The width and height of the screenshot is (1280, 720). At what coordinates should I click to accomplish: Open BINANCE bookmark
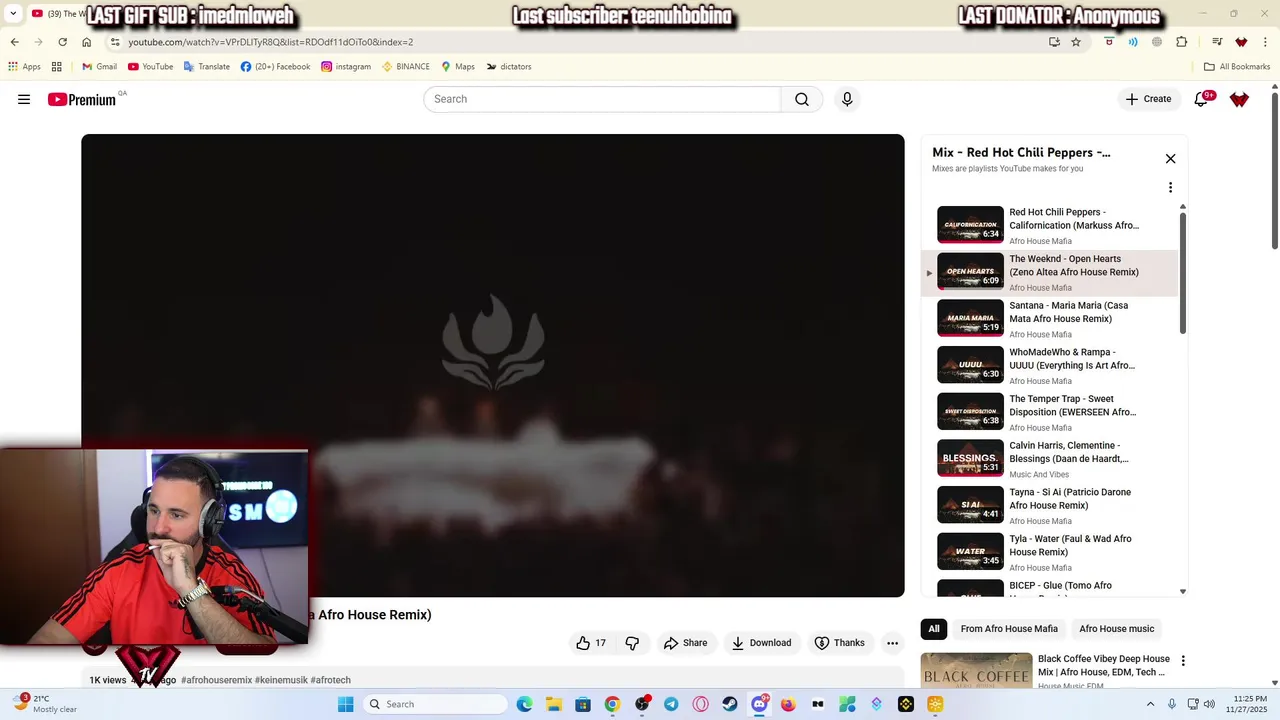[x=405, y=67]
